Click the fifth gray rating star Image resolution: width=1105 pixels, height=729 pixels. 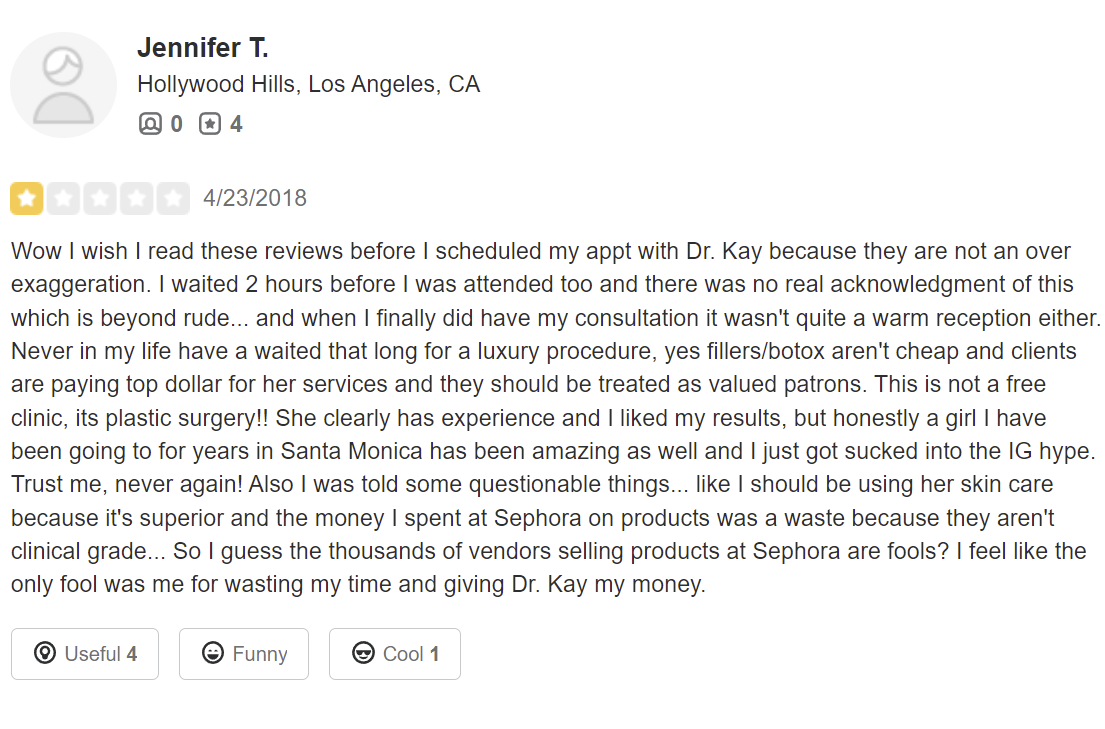(x=173, y=198)
